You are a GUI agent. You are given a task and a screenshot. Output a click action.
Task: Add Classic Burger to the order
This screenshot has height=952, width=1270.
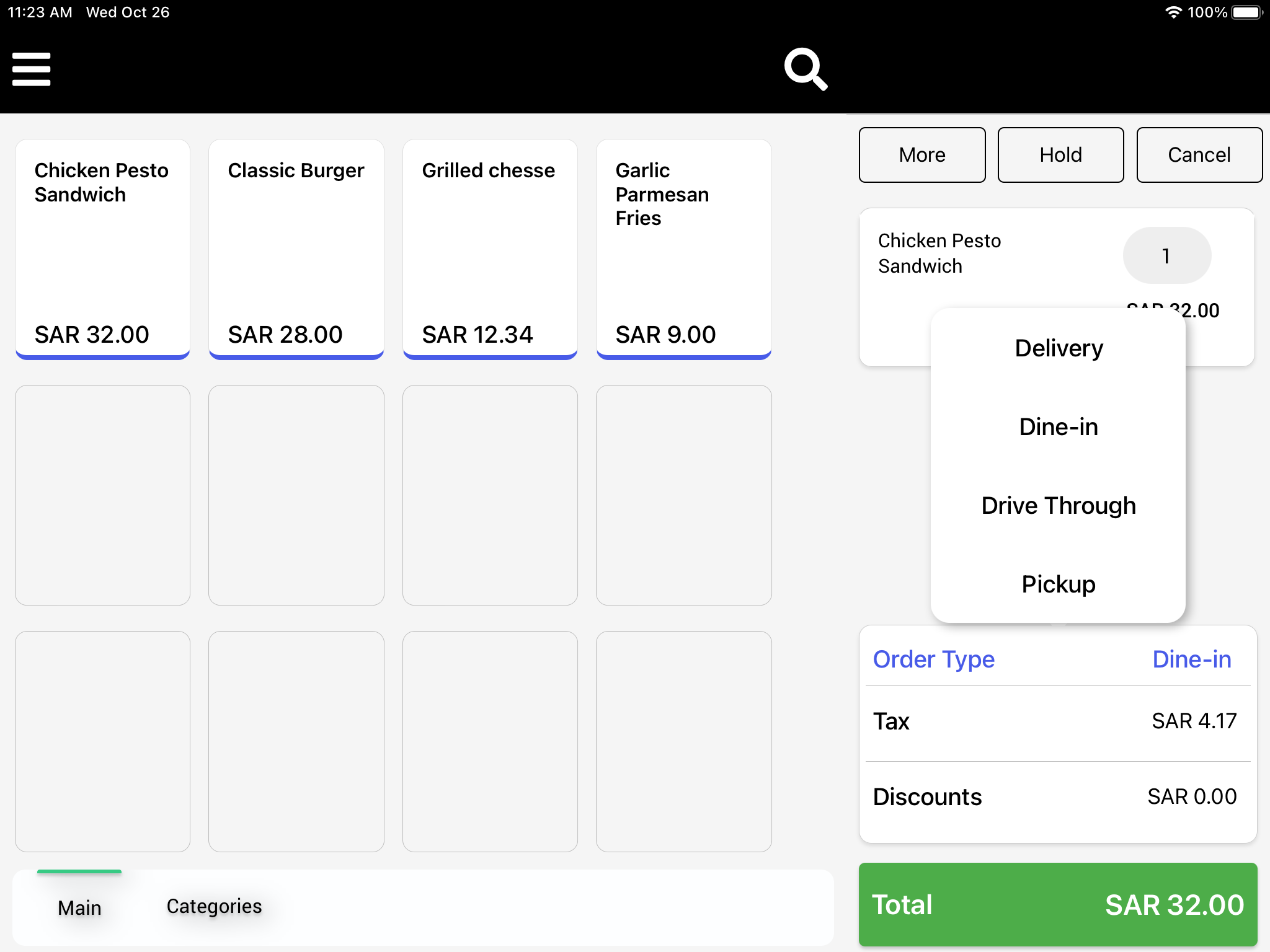296,249
